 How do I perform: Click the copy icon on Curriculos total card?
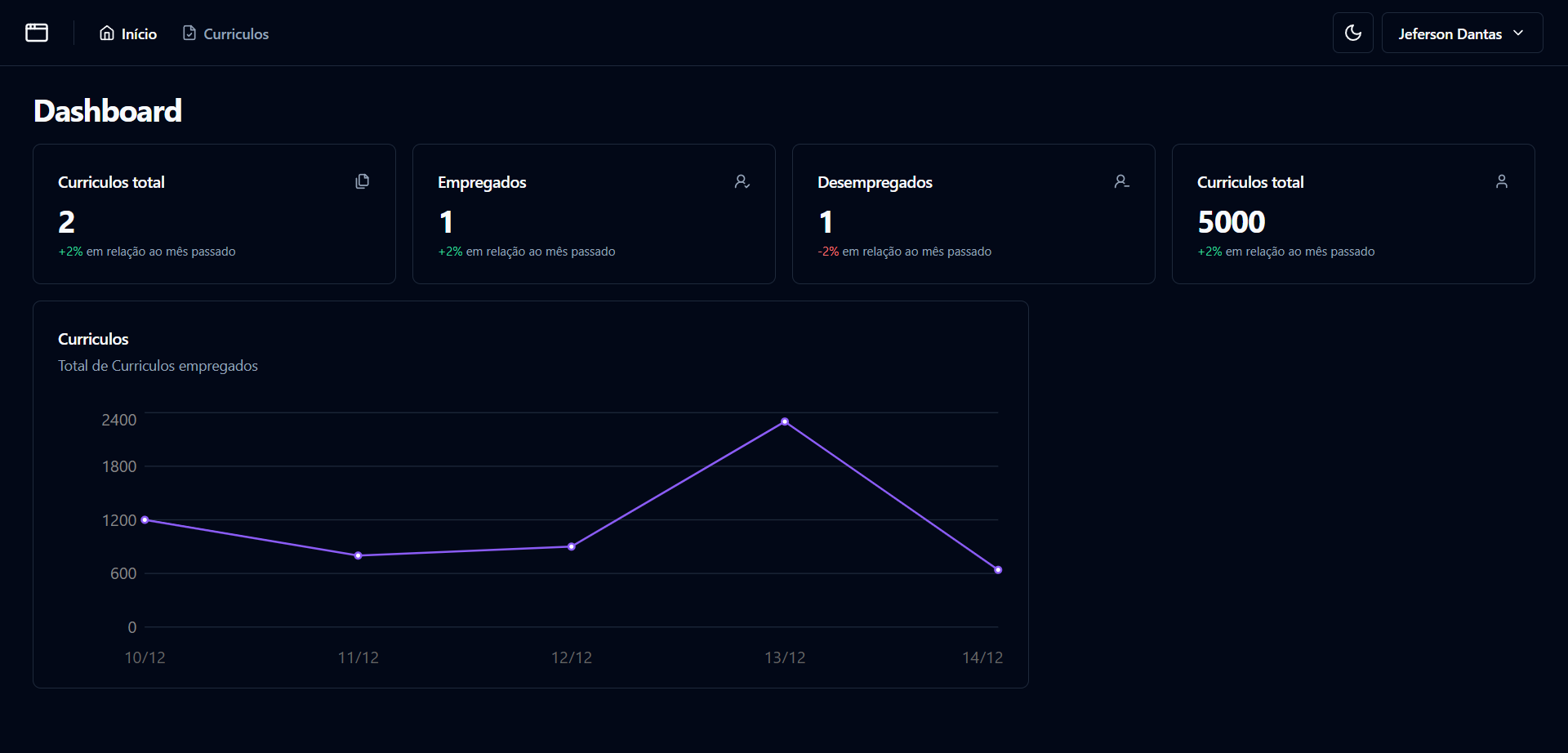(363, 181)
